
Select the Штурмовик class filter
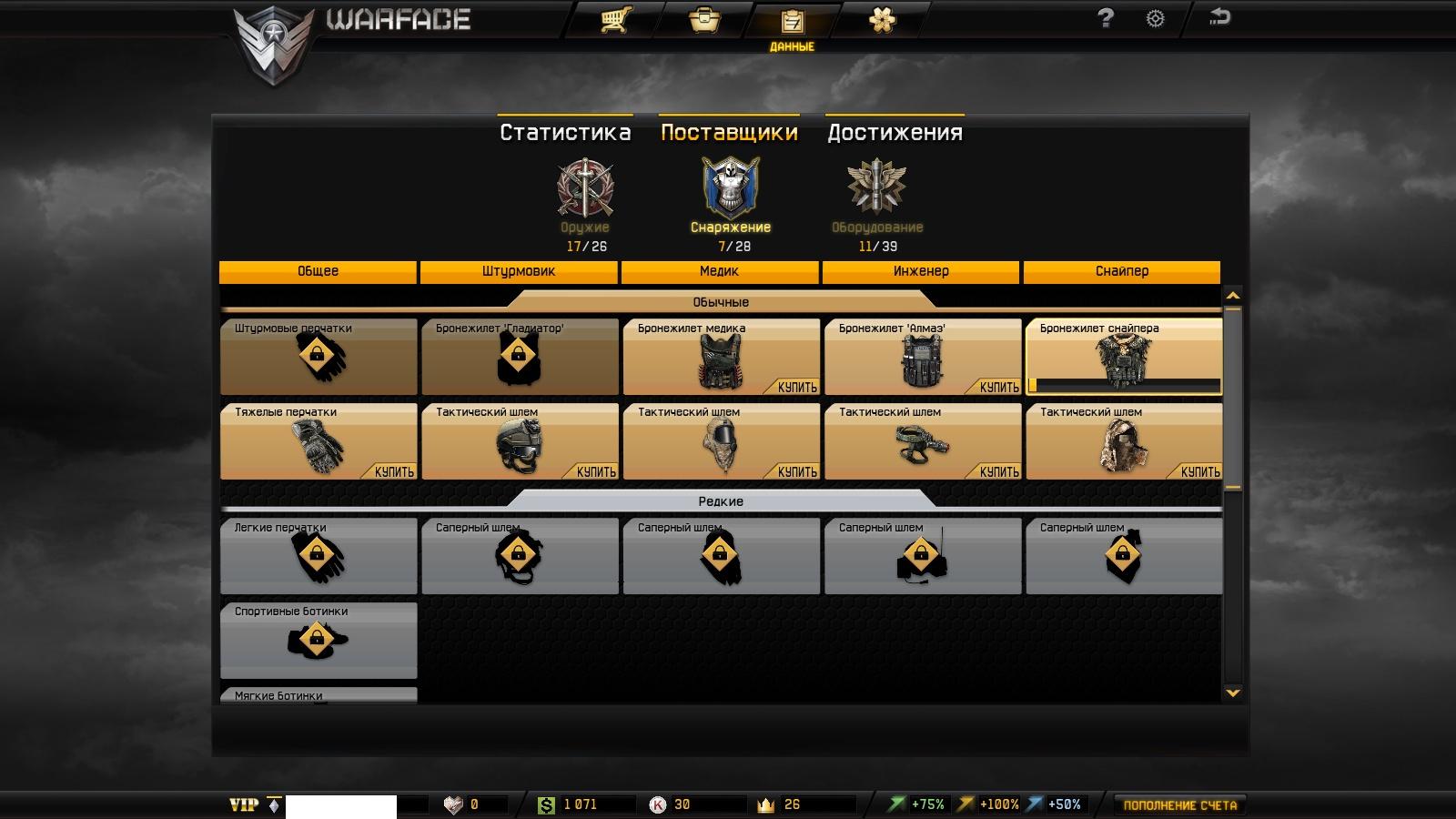(519, 271)
